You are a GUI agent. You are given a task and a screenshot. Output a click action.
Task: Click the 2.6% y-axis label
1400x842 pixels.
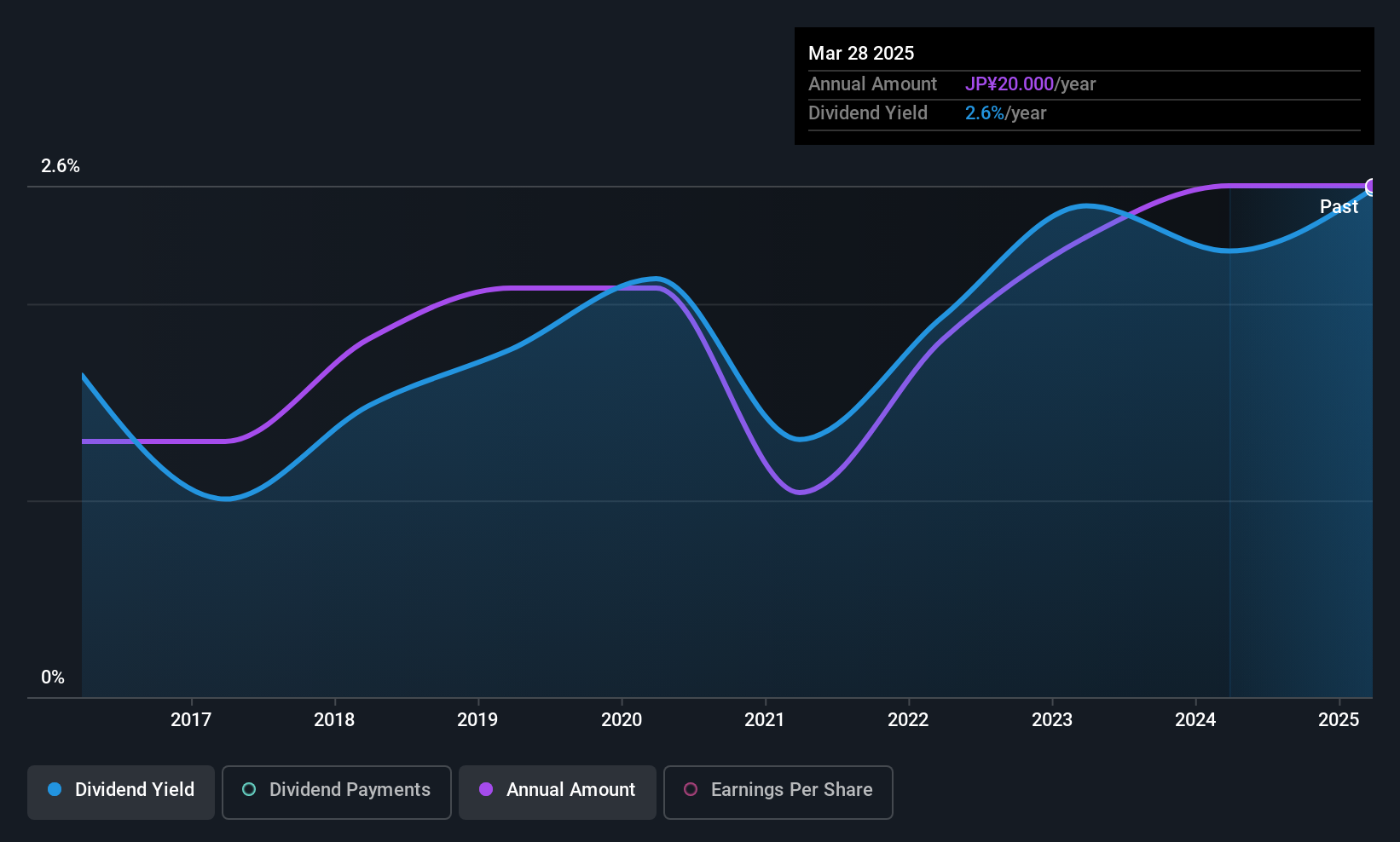point(61,166)
